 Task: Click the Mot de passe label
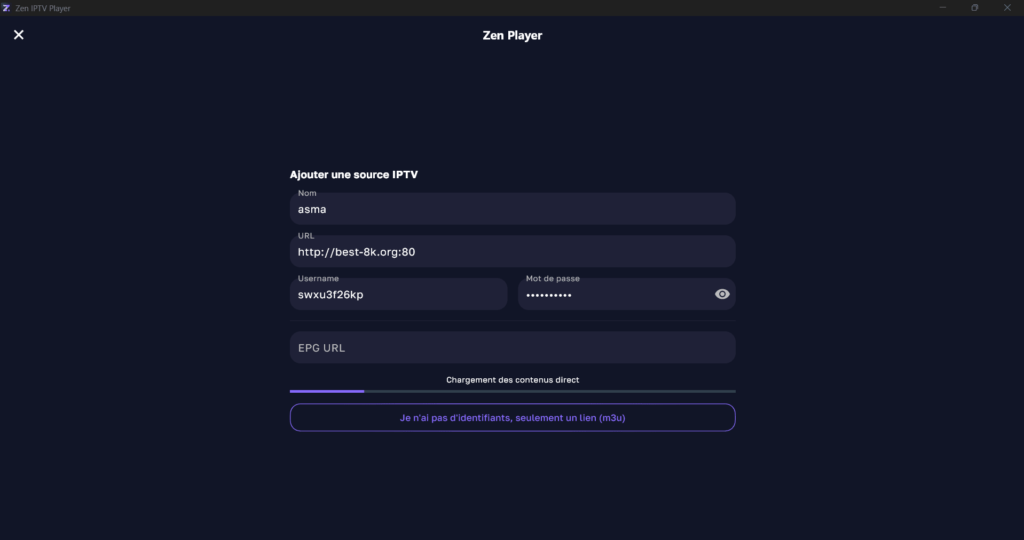coord(552,279)
